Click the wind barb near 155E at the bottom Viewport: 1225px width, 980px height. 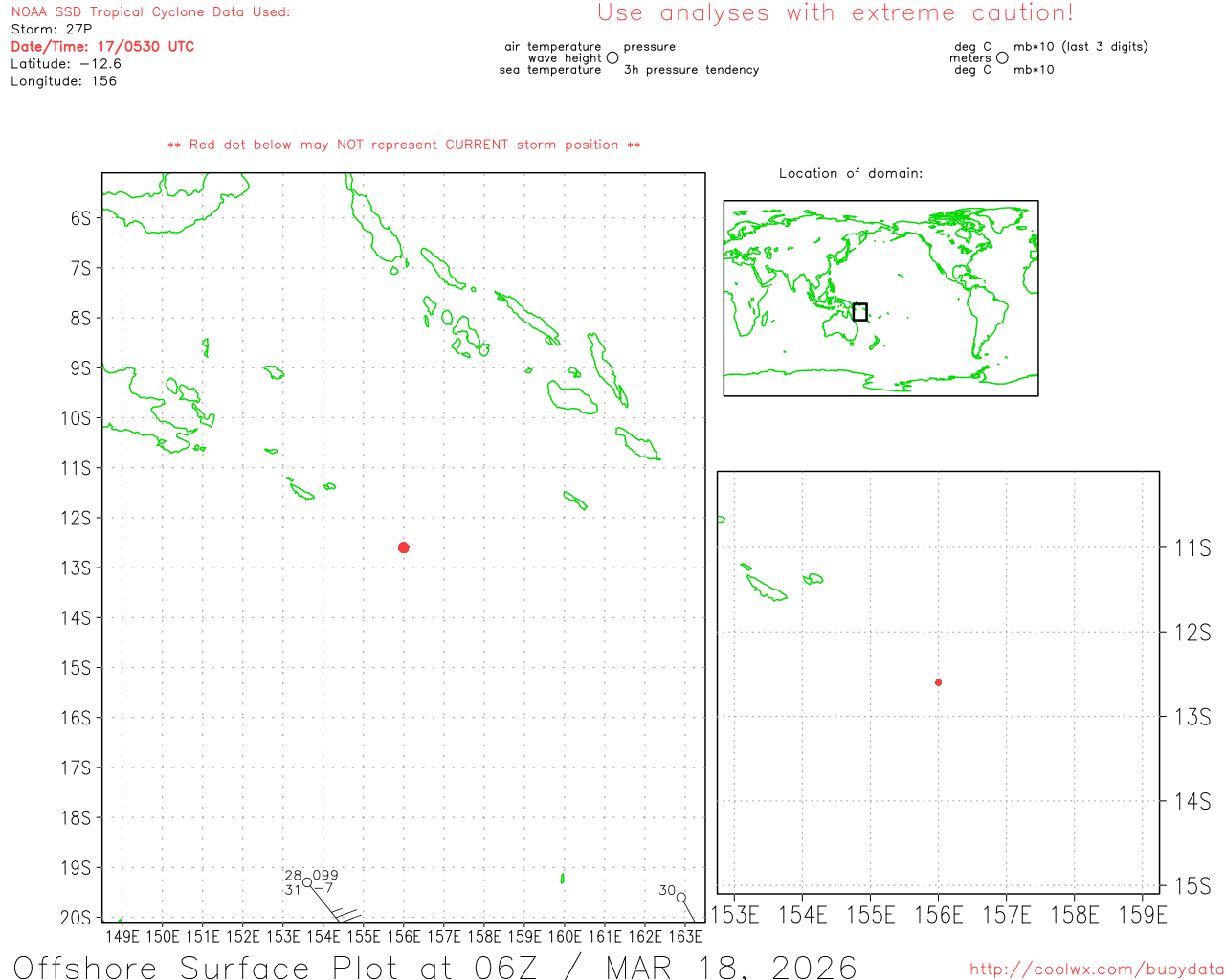[x=346, y=915]
